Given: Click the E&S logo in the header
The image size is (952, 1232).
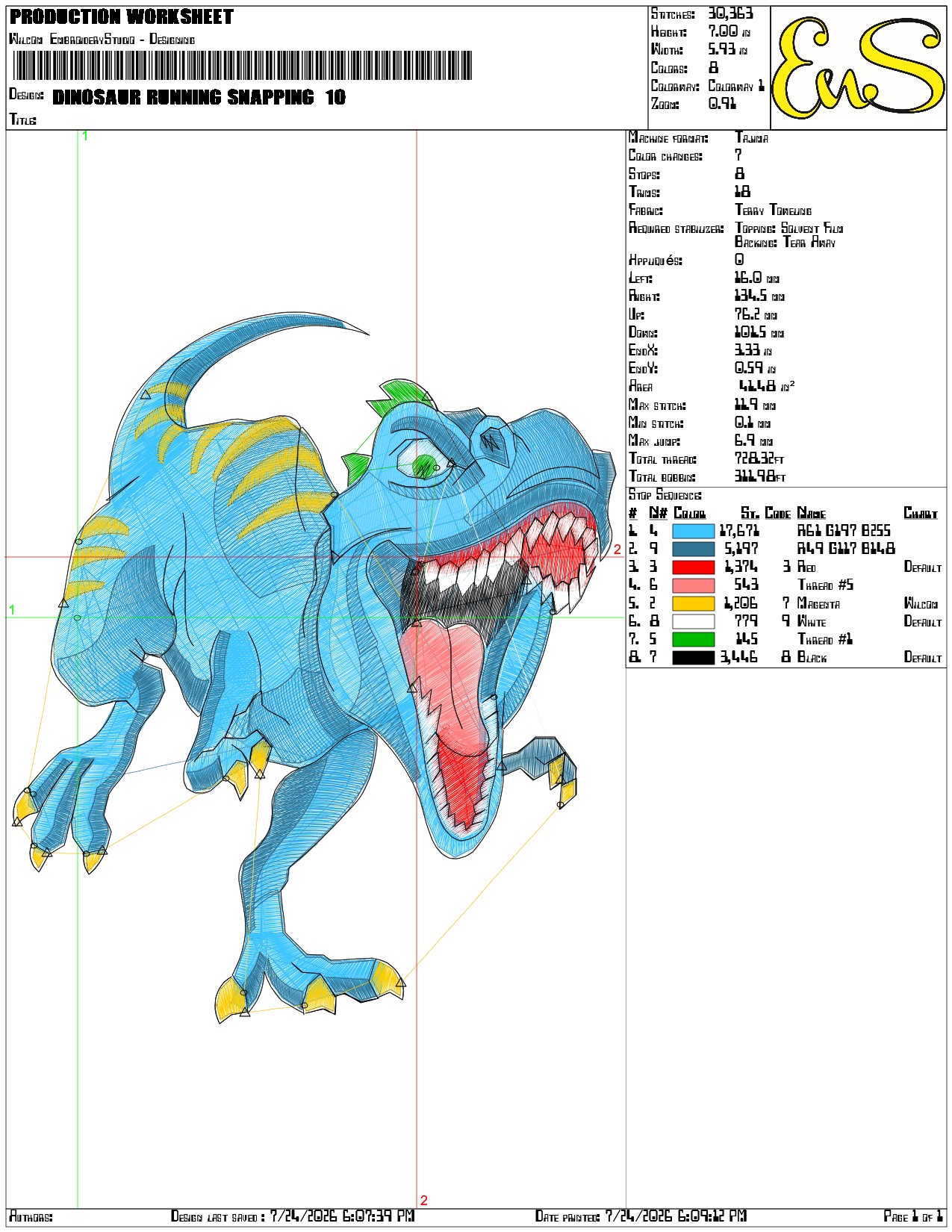Looking at the screenshot, I should point(858,68).
